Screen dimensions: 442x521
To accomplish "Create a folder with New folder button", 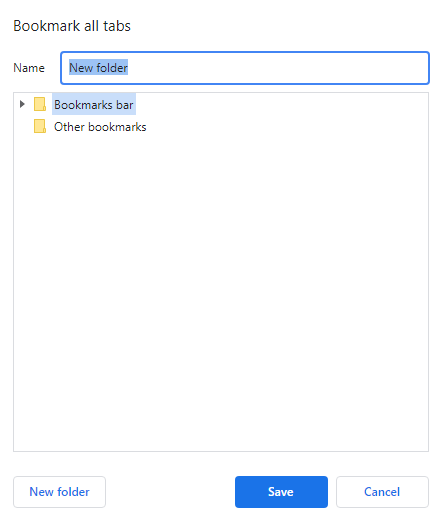I will pos(59,492).
